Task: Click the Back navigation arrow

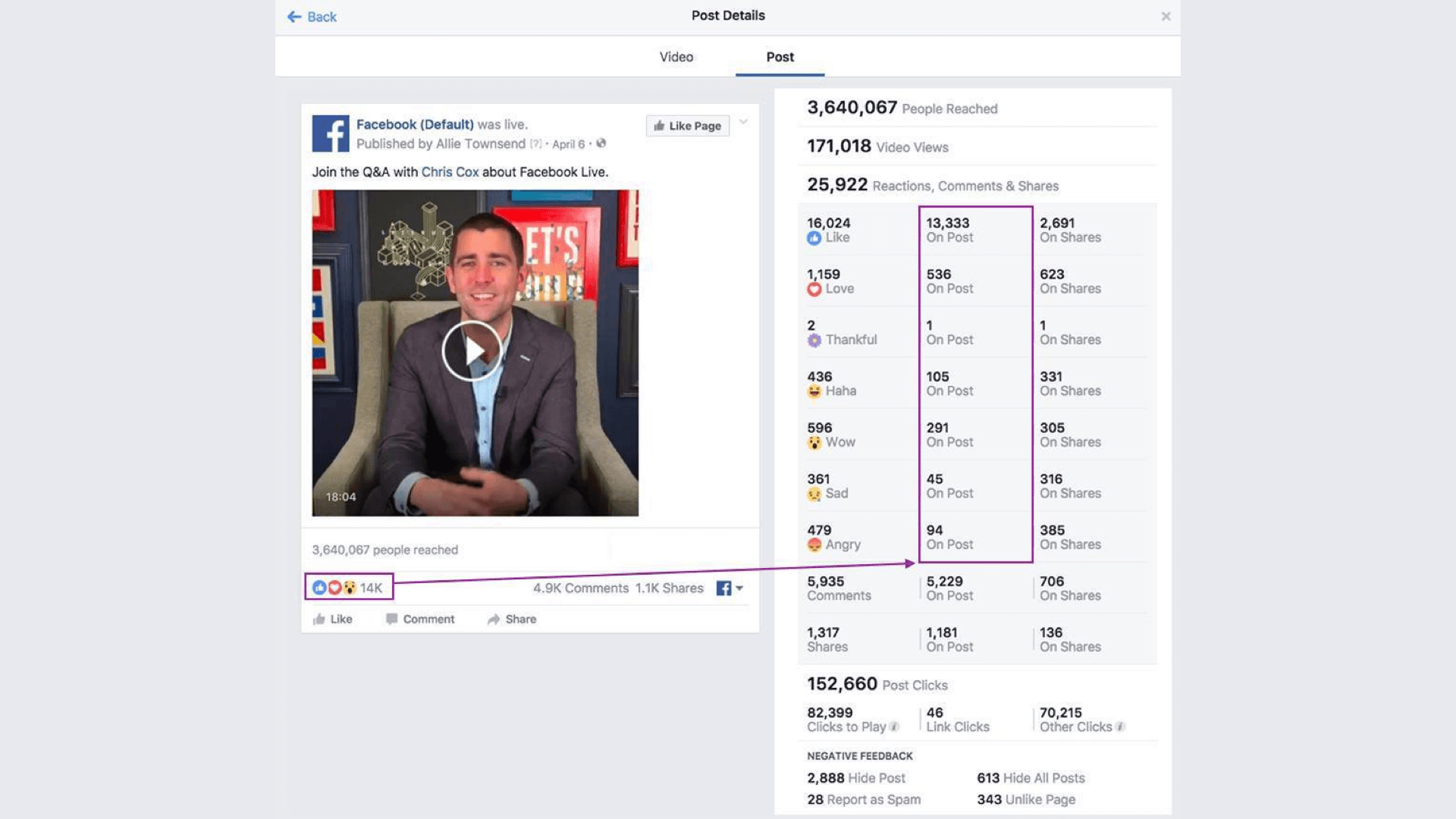Action: pyautogui.click(x=291, y=17)
